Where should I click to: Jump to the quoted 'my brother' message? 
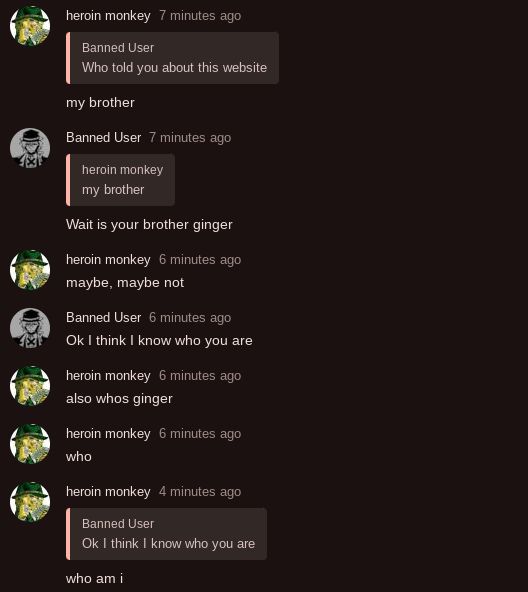point(120,180)
